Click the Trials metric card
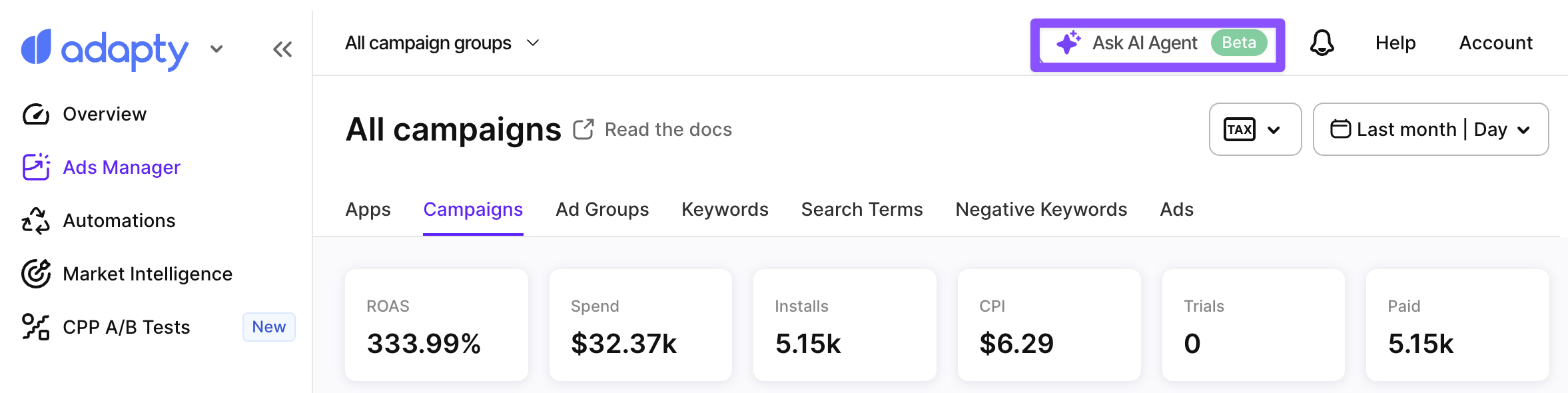Image resolution: width=1568 pixels, height=393 pixels. pyautogui.click(x=1254, y=325)
